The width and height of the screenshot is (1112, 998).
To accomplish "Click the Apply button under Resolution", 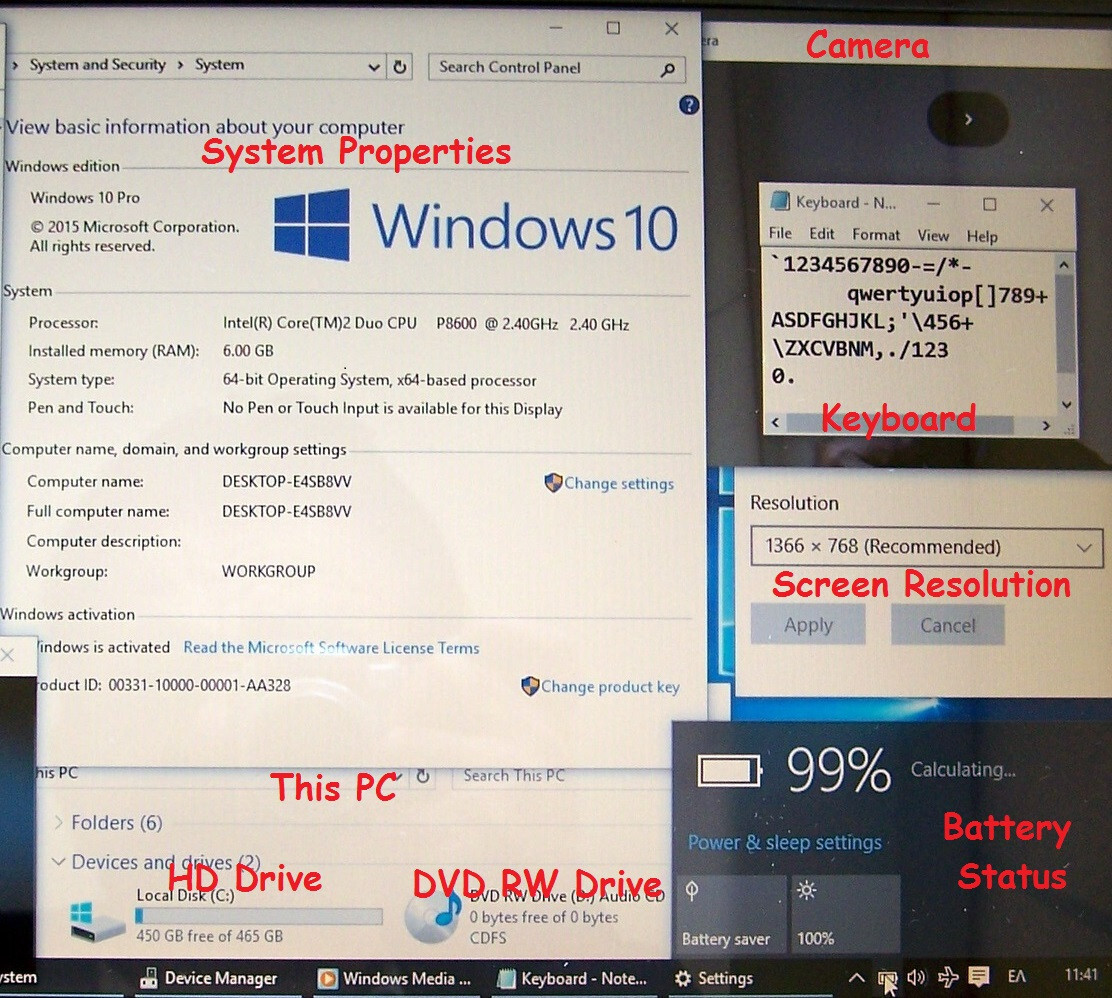I will 808,625.
